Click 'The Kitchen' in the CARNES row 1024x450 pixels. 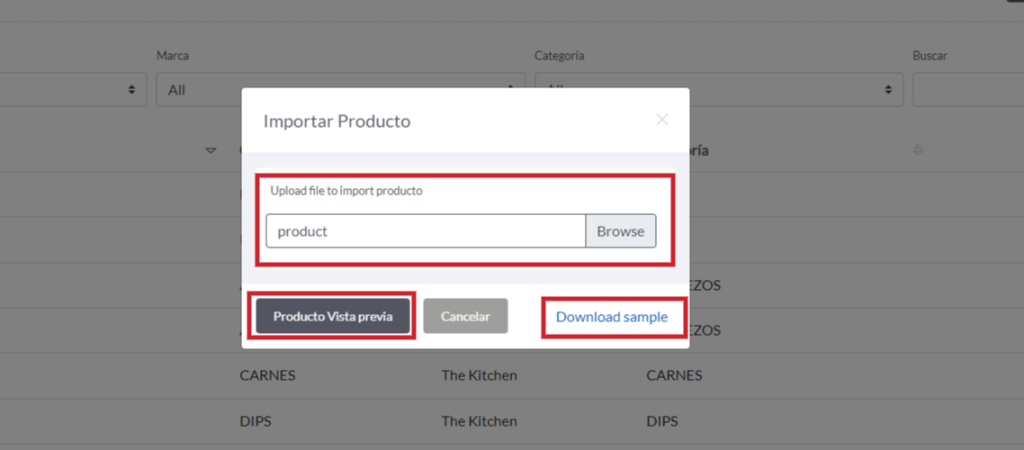pos(479,376)
